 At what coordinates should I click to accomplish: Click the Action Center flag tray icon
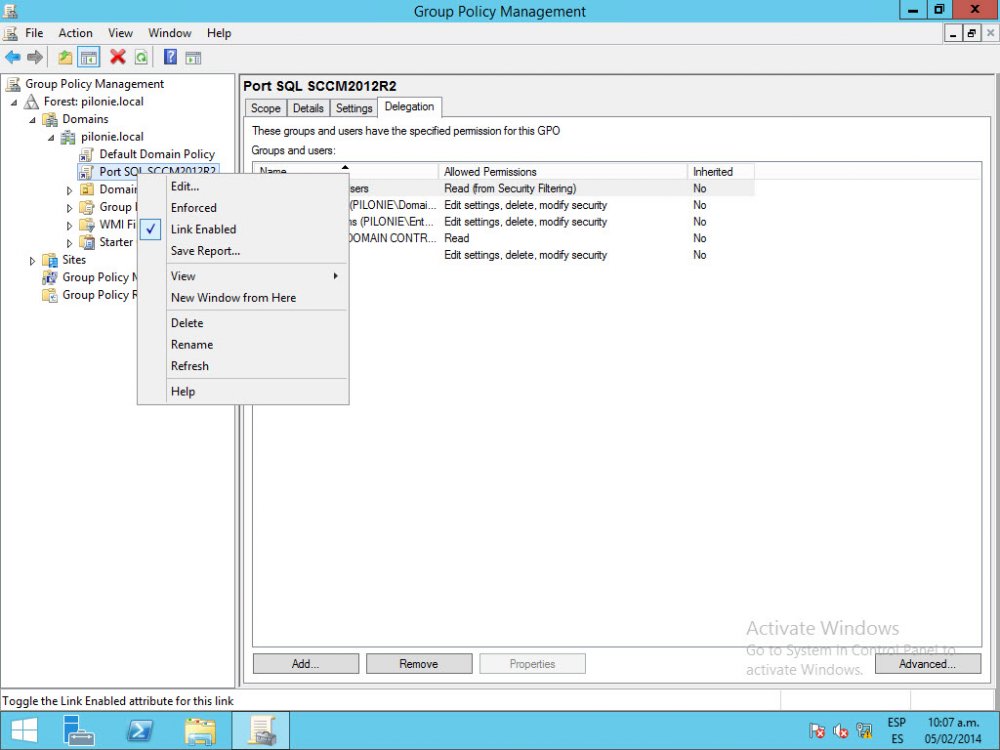tap(816, 731)
